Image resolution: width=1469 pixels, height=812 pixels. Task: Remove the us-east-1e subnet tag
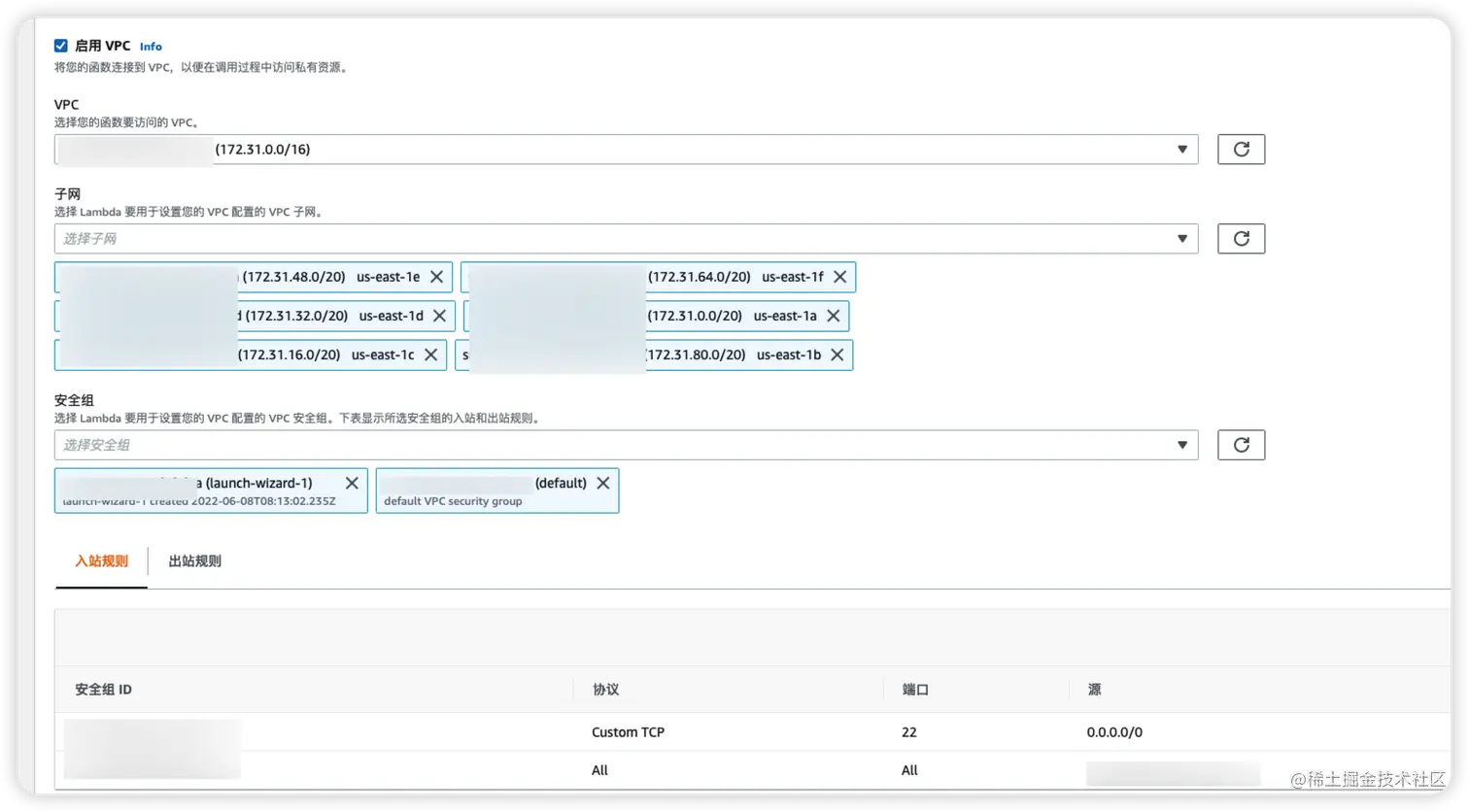point(437,277)
